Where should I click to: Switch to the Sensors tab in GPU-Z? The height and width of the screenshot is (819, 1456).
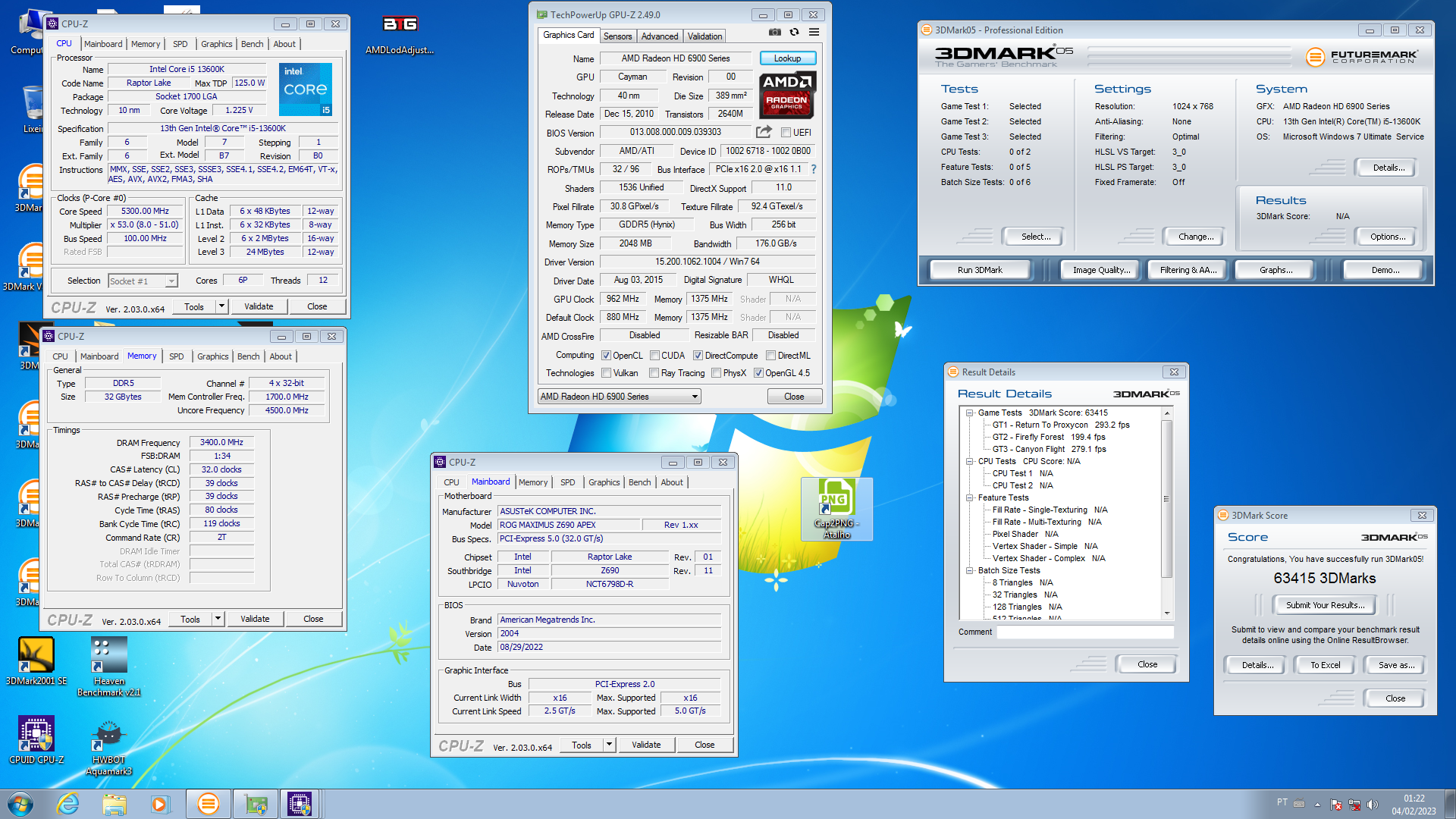(617, 36)
